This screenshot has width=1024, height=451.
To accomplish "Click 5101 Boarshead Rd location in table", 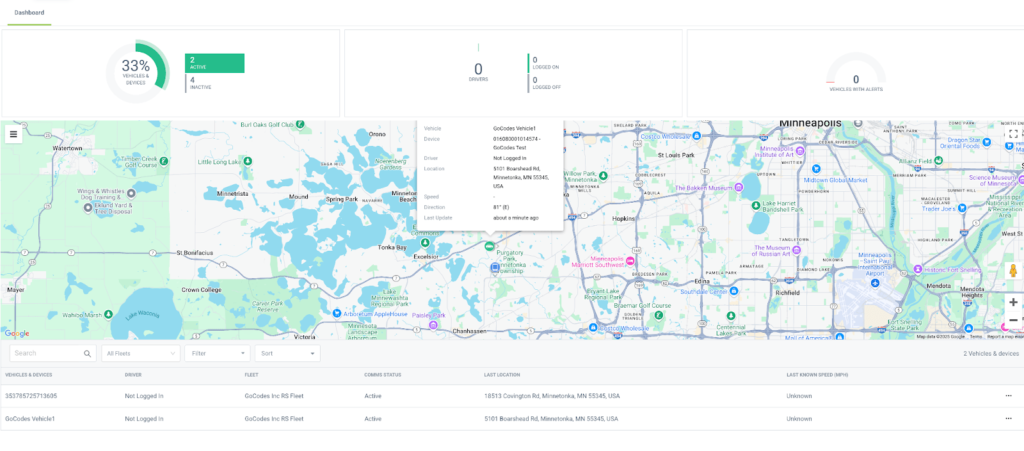I will pos(551,418).
